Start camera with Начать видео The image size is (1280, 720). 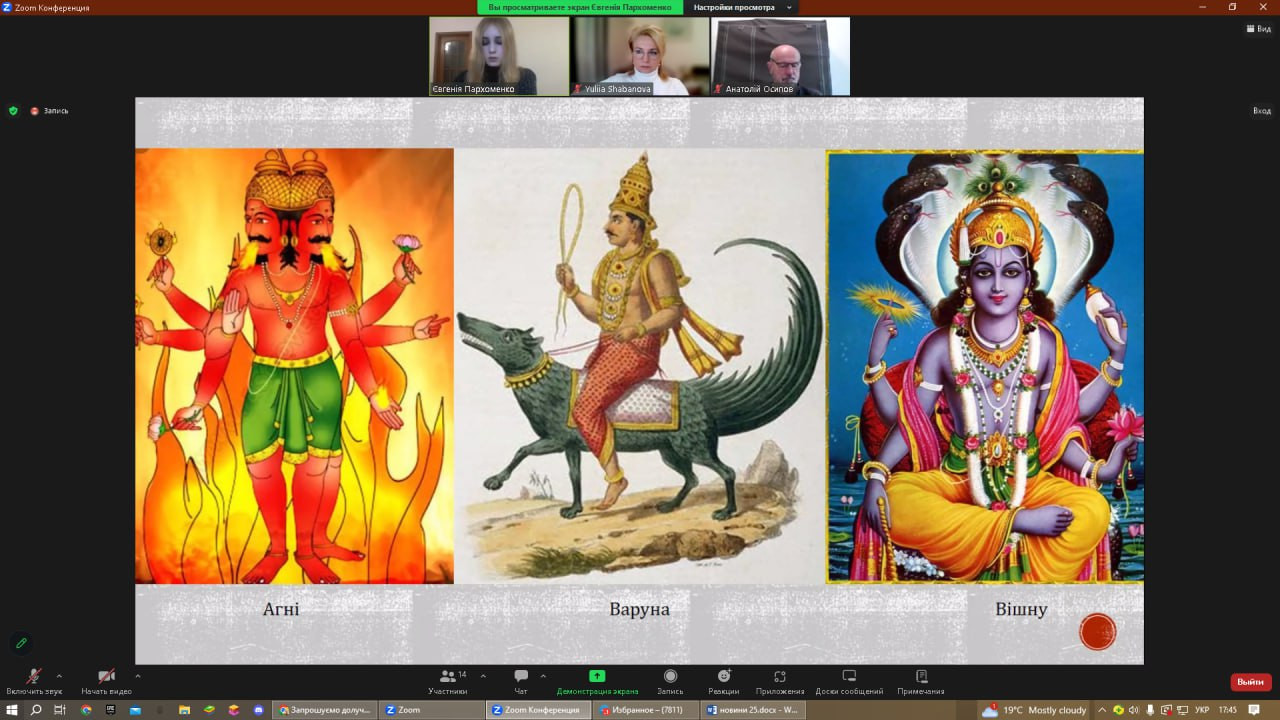click(106, 681)
